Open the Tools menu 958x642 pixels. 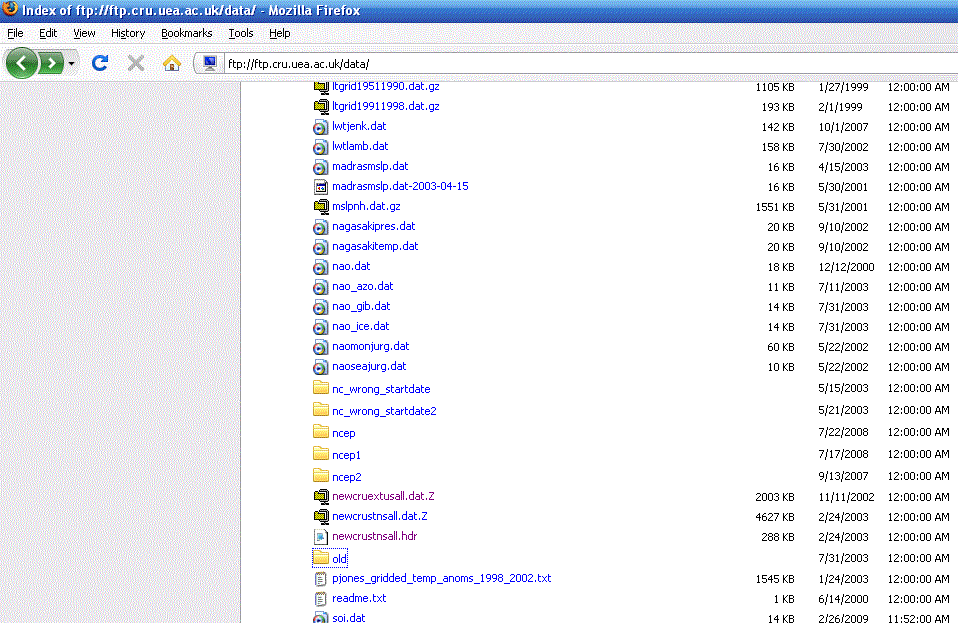(x=241, y=33)
